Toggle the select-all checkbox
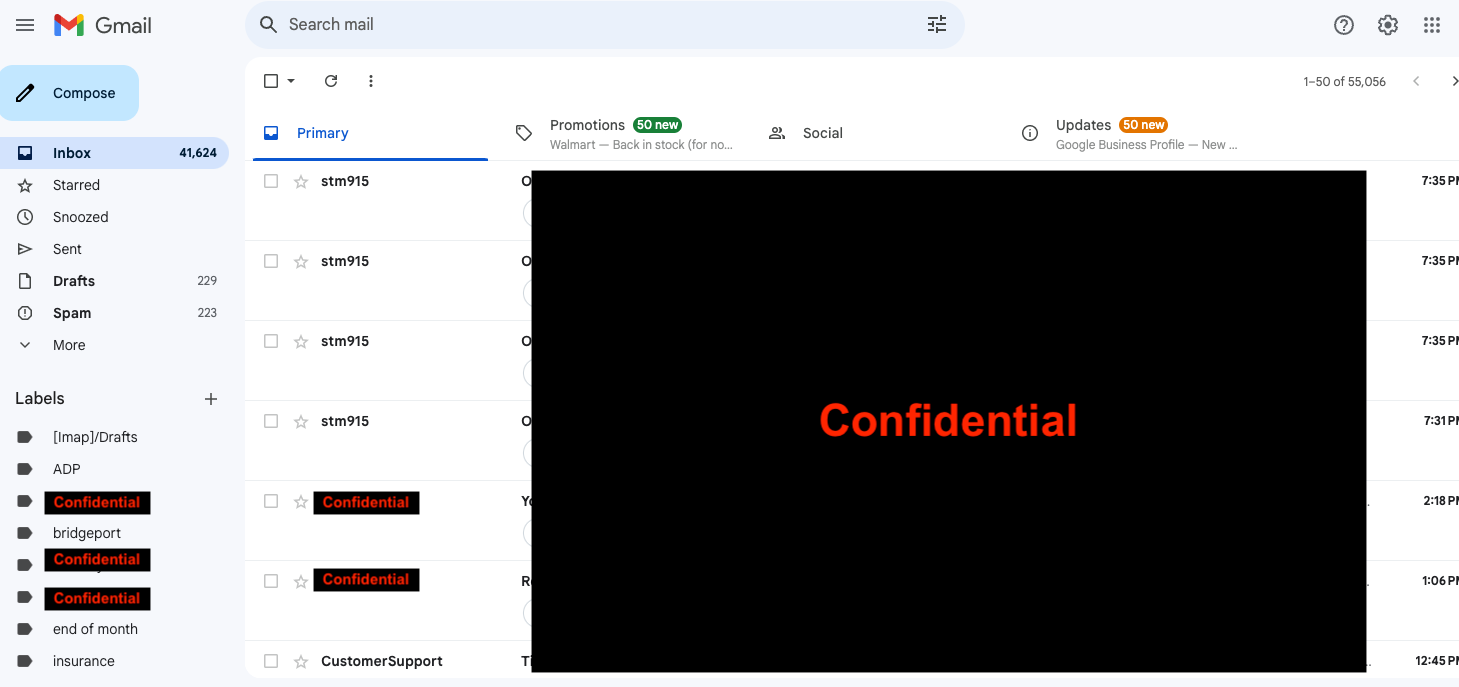This screenshot has width=1459, height=687. 271,81
